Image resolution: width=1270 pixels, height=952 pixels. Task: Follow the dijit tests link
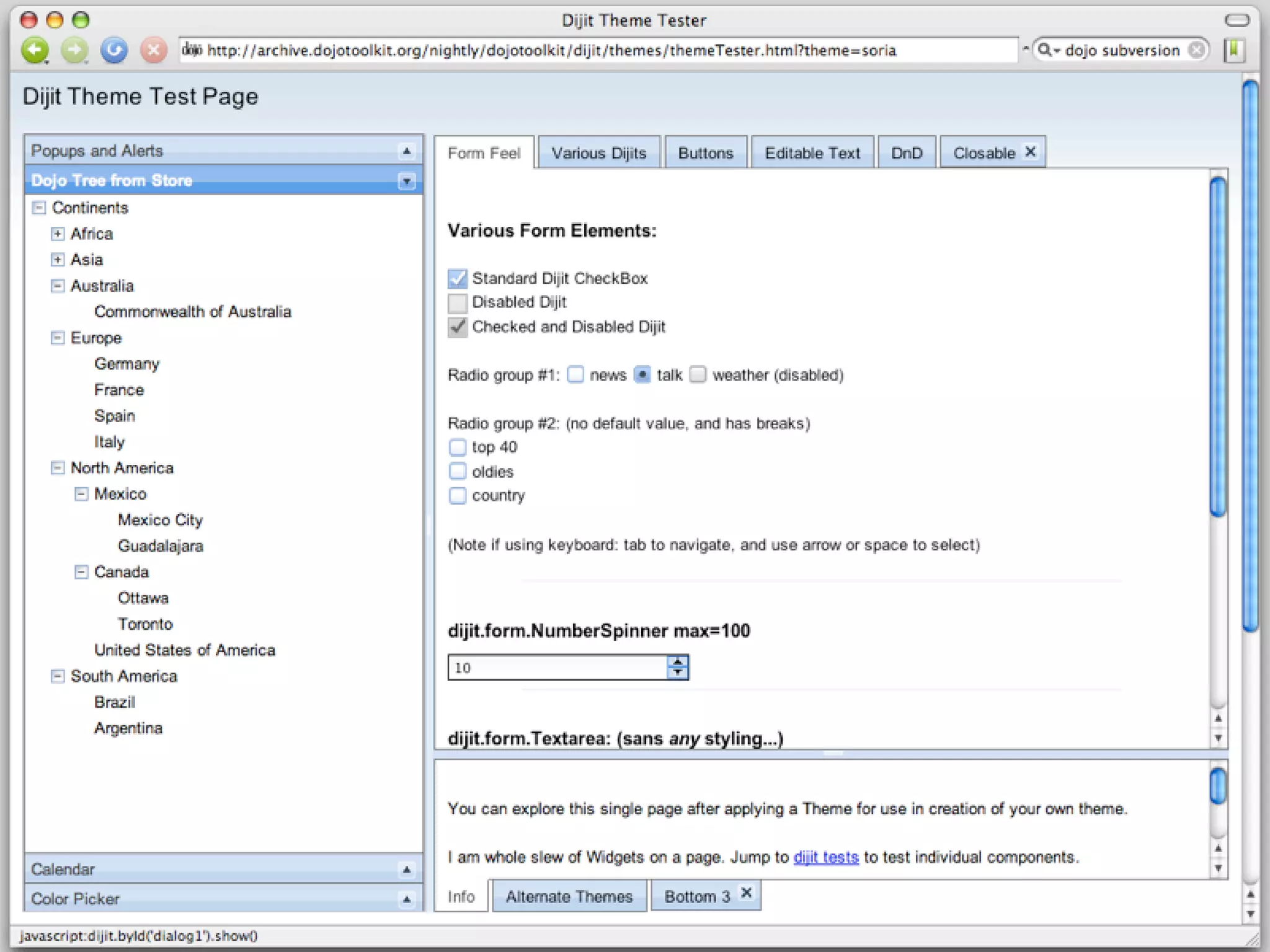point(826,857)
